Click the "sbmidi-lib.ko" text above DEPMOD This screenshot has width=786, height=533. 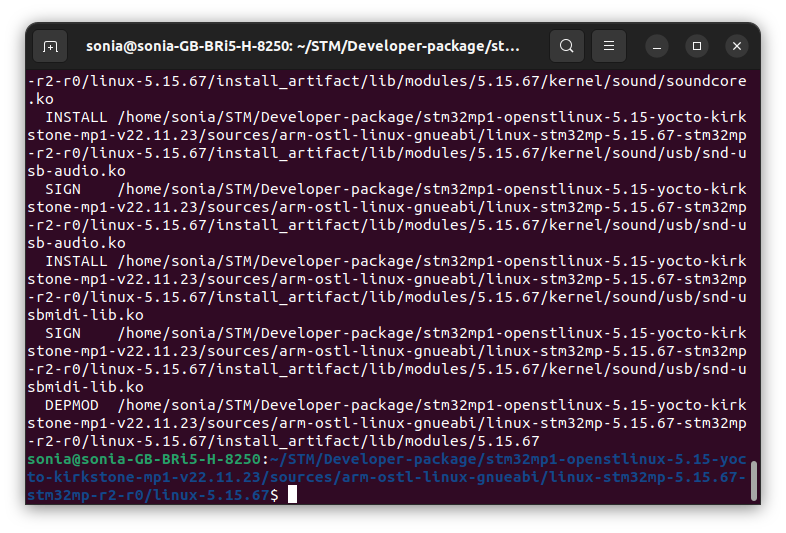(85, 387)
